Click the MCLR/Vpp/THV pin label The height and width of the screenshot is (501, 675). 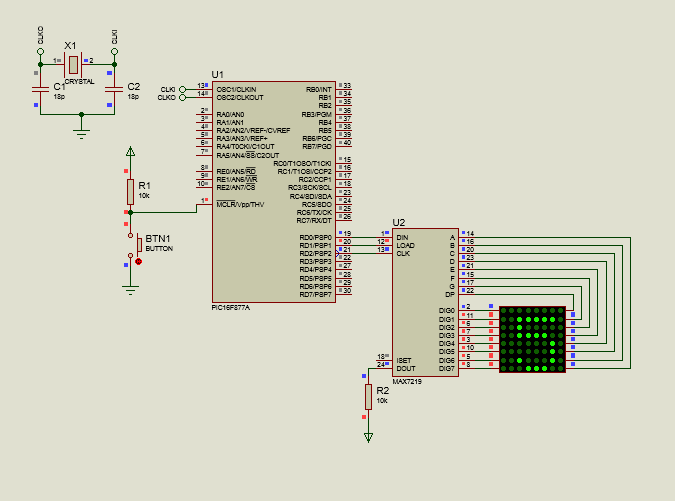tap(240, 204)
